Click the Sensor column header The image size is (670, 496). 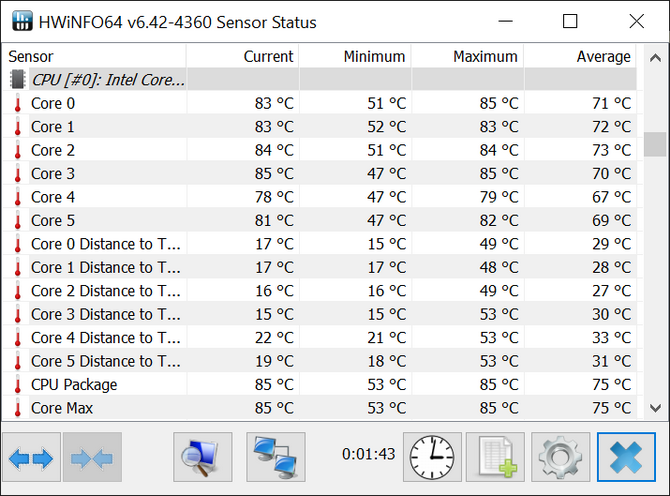(94, 56)
